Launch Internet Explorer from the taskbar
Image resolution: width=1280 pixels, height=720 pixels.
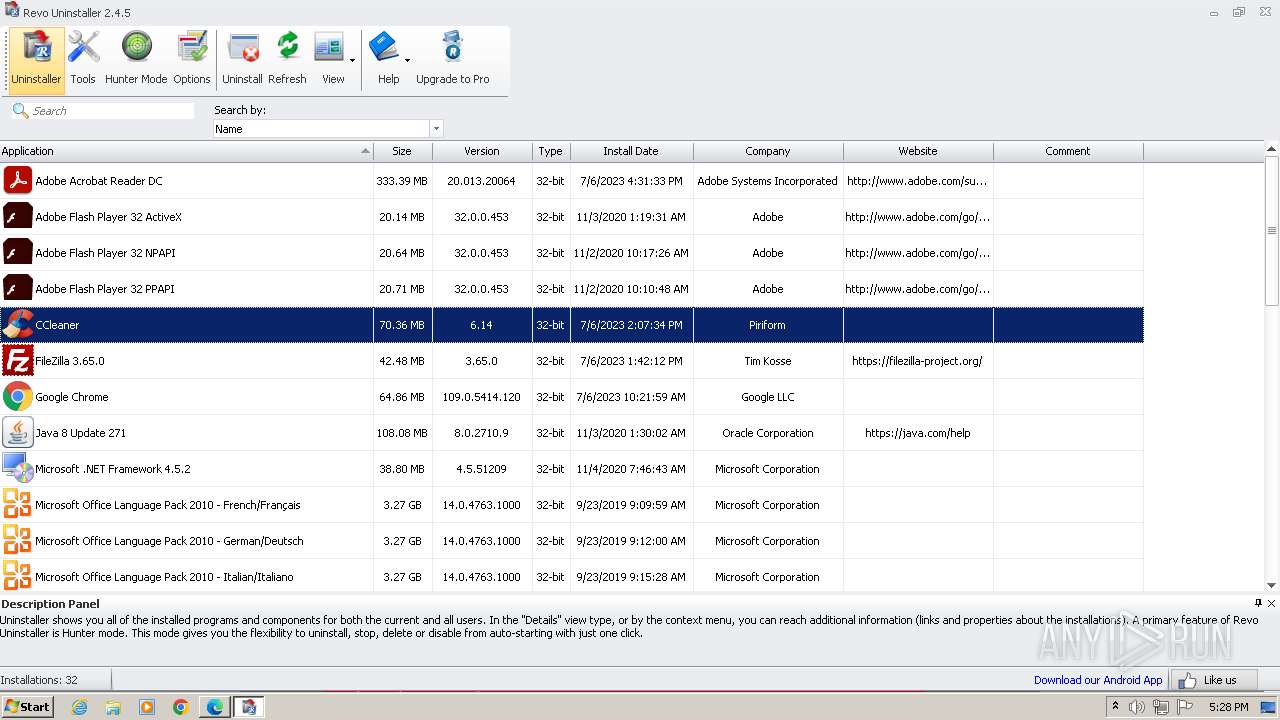pyautogui.click(x=80, y=707)
